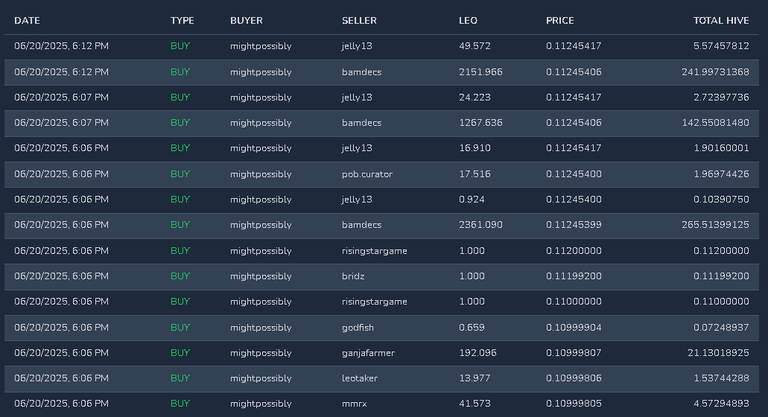
Task: Click BUY type in pob.curator row
Action: [180, 174]
